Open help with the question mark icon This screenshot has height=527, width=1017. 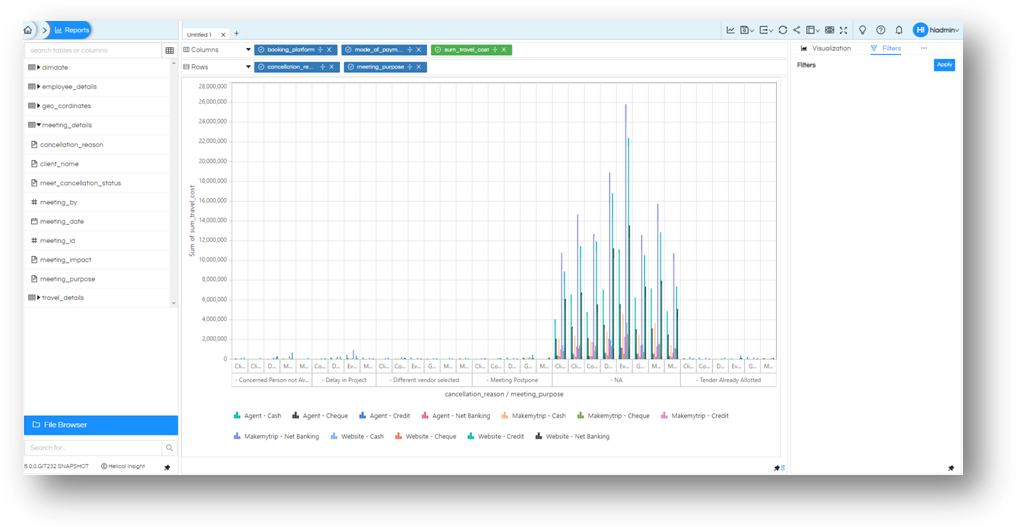coord(881,30)
